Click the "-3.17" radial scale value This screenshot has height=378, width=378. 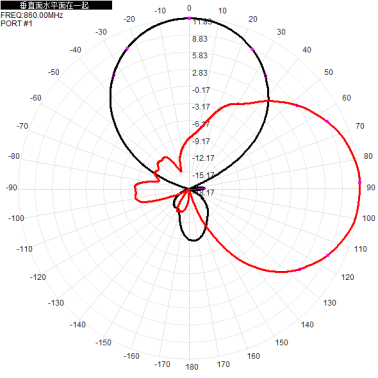(x=201, y=107)
